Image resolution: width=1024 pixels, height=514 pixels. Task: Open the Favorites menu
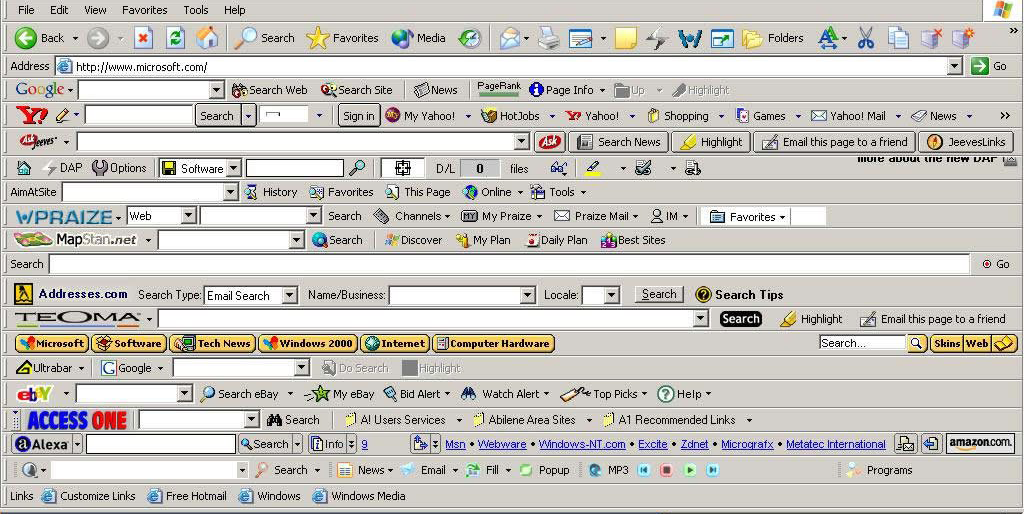[x=145, y=10]
